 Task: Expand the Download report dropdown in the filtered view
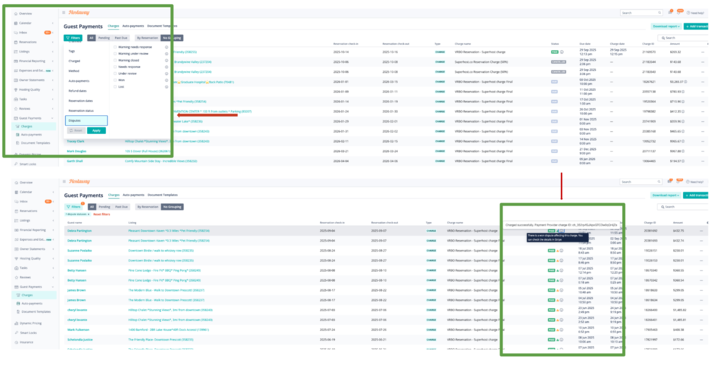pyautogui.click(x=666, y=195)
